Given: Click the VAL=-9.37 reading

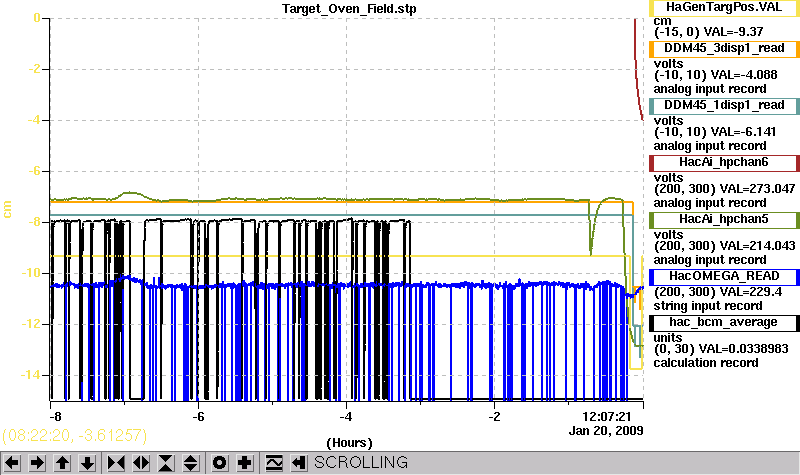Looking at the screenshot, I should pos(734,32).
